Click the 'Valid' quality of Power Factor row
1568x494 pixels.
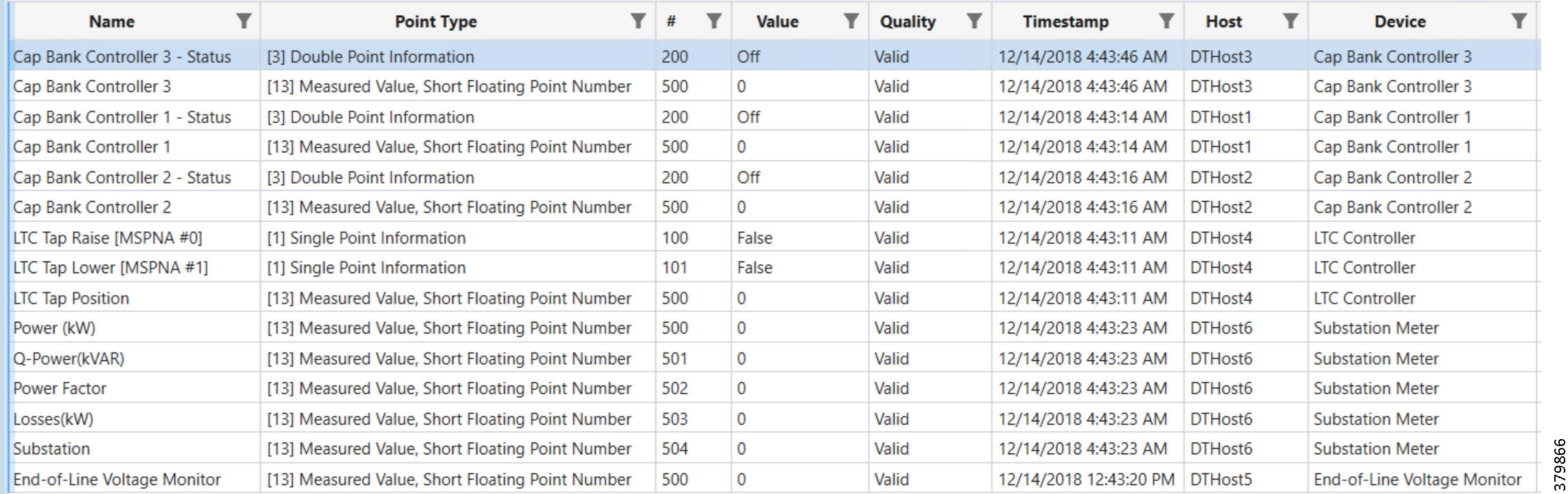891,388
